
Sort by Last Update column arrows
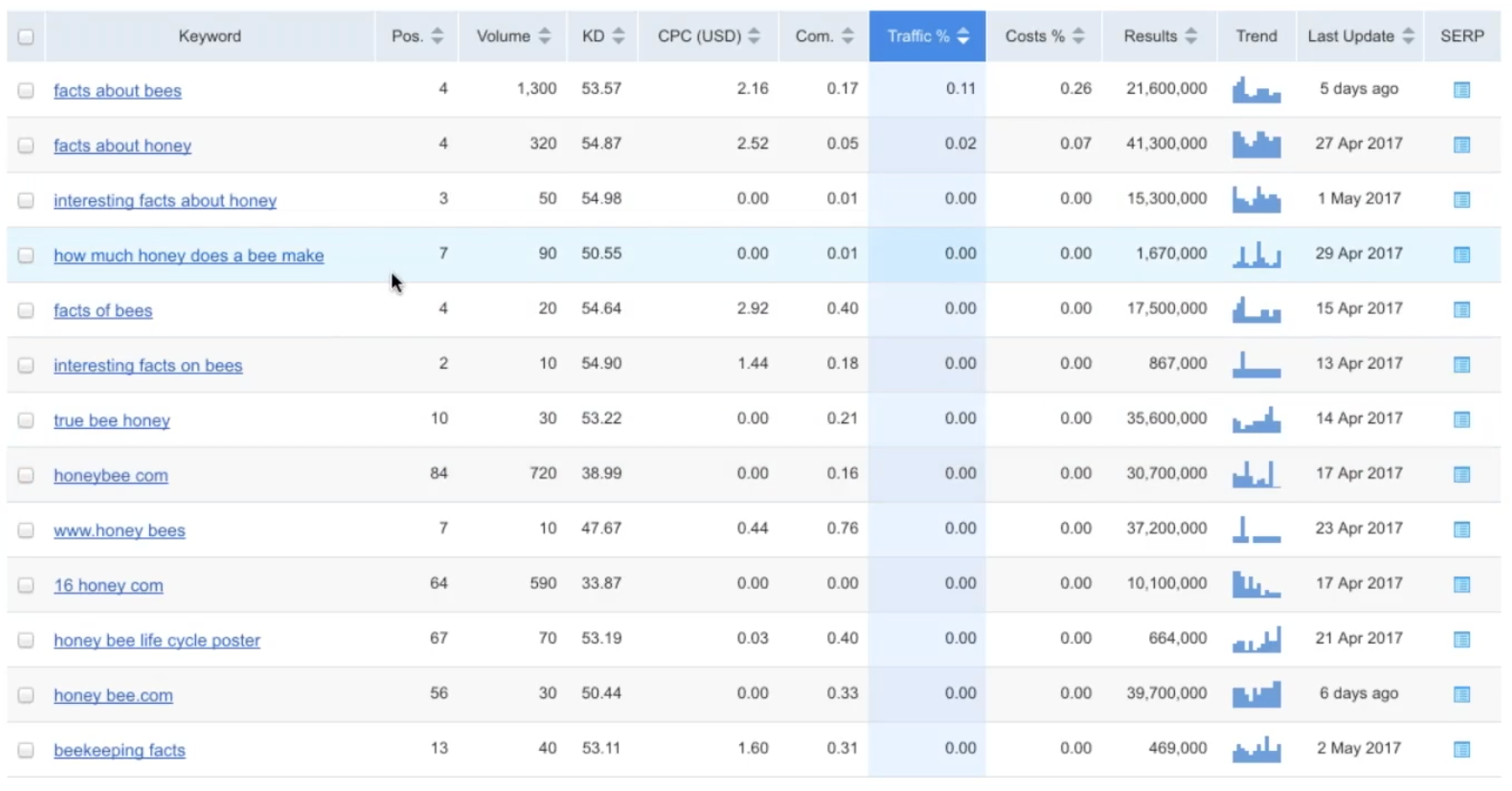(1408, 36)
